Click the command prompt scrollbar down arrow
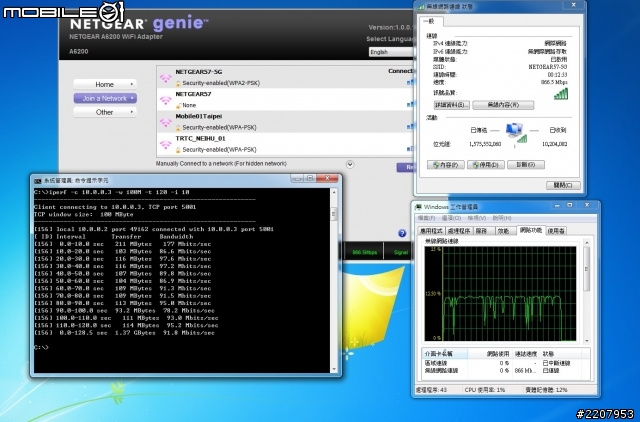The width and height of the screenshot is (640, 422). click(x=334, y=369)
